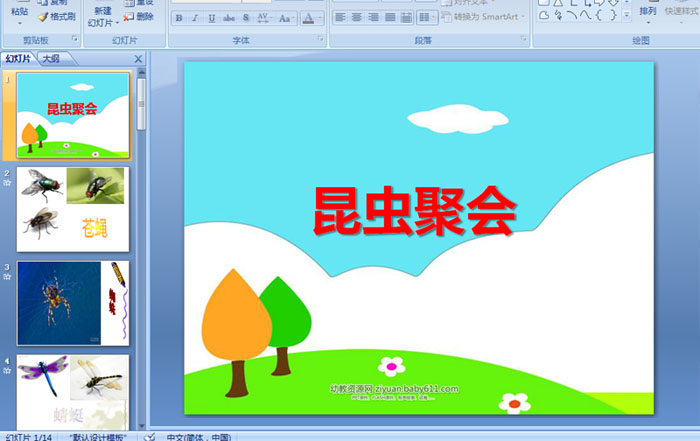Toggle bold text formatting
Viewport: 700px width, 441px height.
(179, 18)
